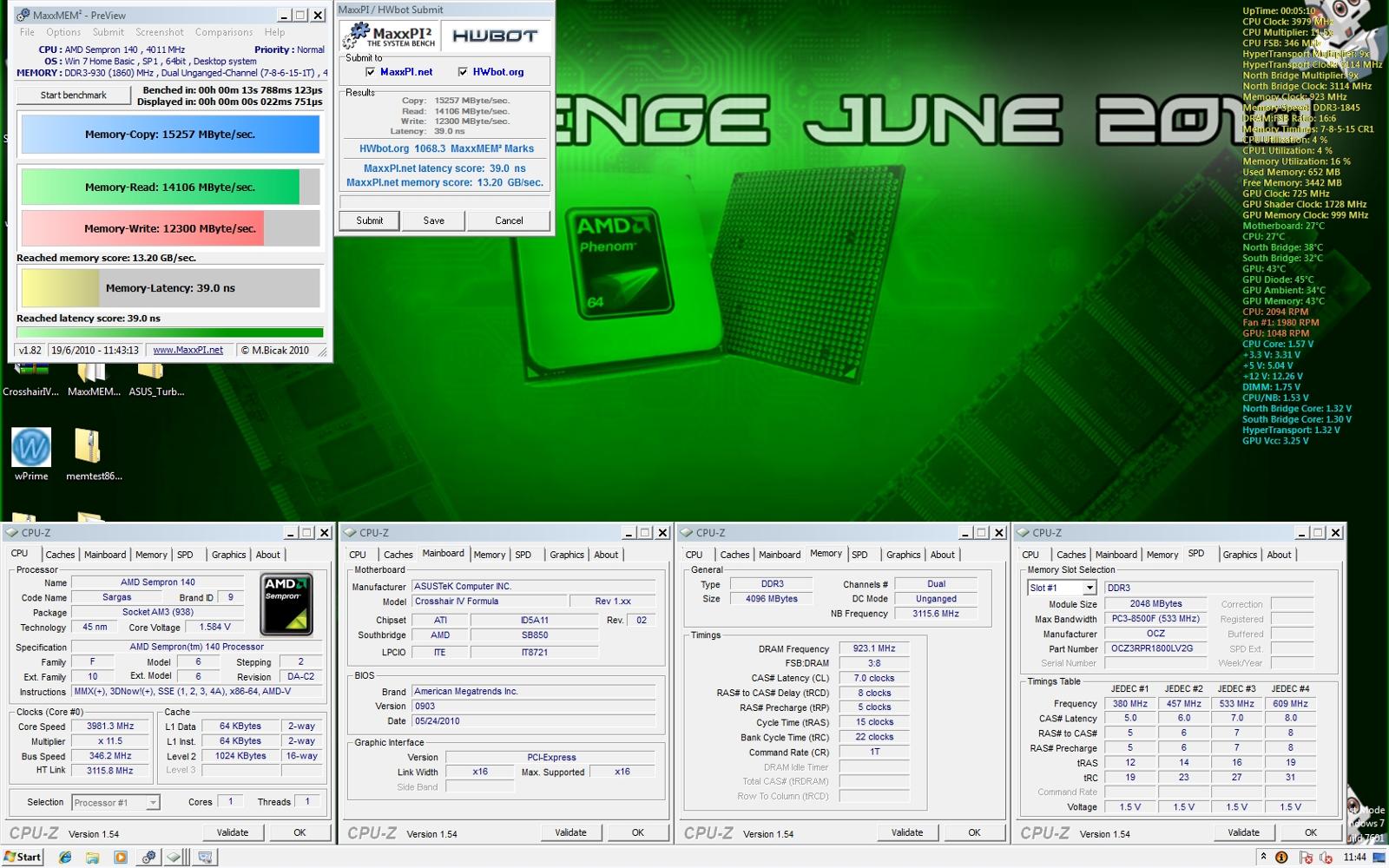Open the Screenshot menu in MaxxMEM
Image resolution: width=1389 pixels, height=868 pixels.
coord(160,32)
